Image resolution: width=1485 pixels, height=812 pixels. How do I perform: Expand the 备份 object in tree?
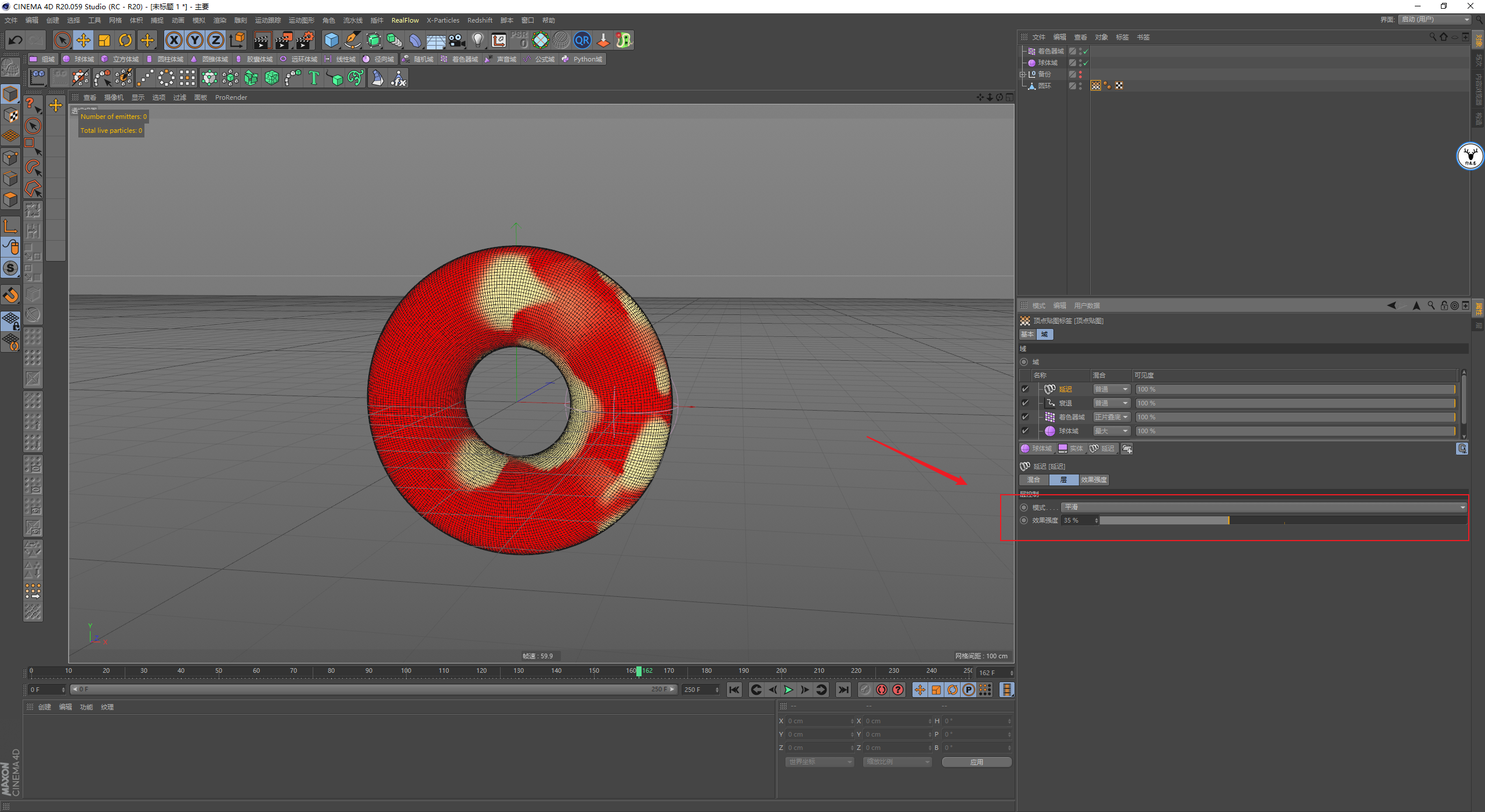(x=1023, y=74)
